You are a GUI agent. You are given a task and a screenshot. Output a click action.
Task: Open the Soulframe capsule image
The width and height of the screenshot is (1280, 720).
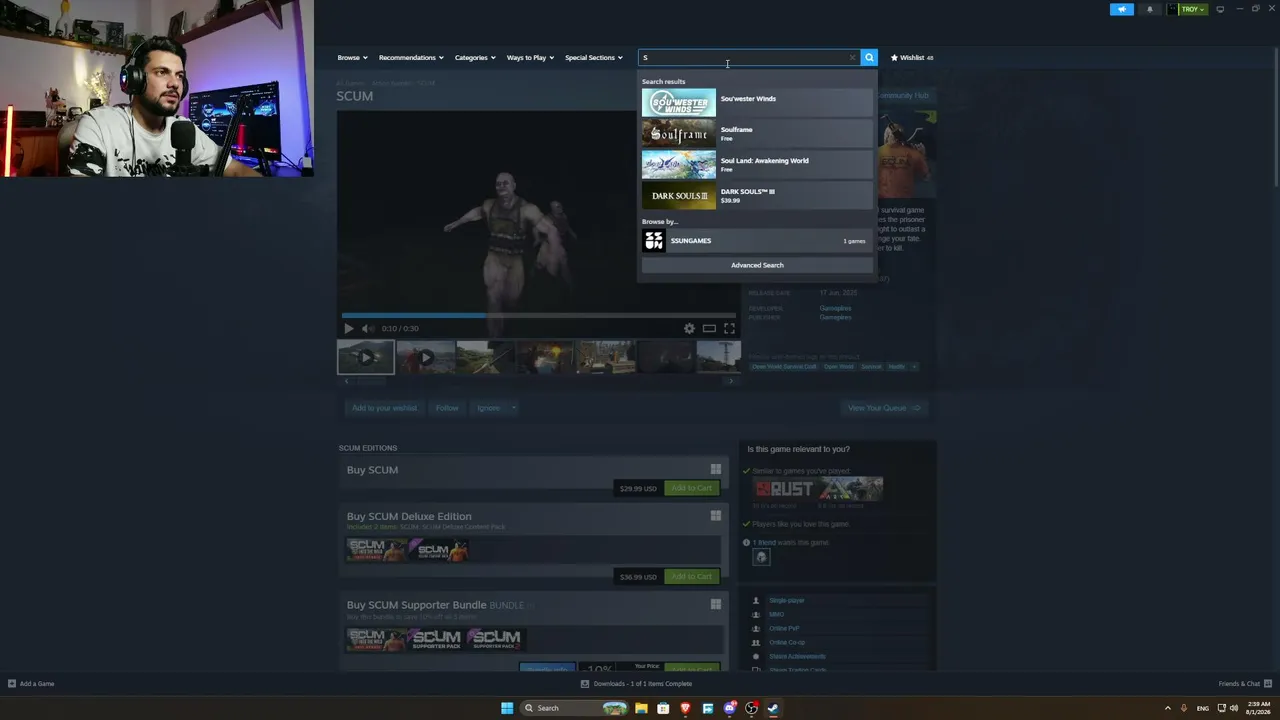[679, 134]
